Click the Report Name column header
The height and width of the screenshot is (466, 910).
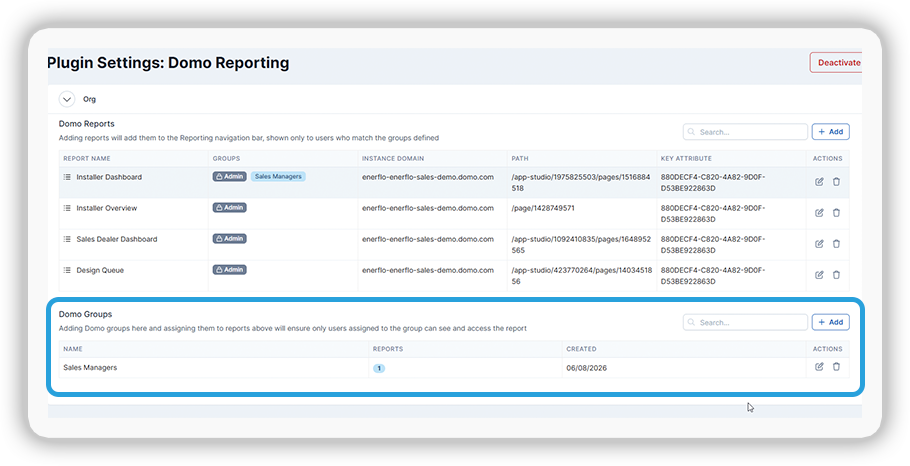(x=86, y=158)
